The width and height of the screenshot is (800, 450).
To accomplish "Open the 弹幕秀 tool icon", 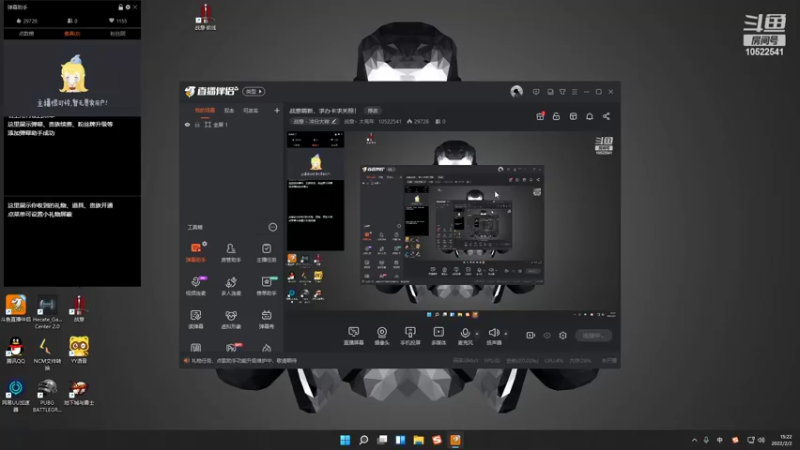I will [x=266, y=319].
